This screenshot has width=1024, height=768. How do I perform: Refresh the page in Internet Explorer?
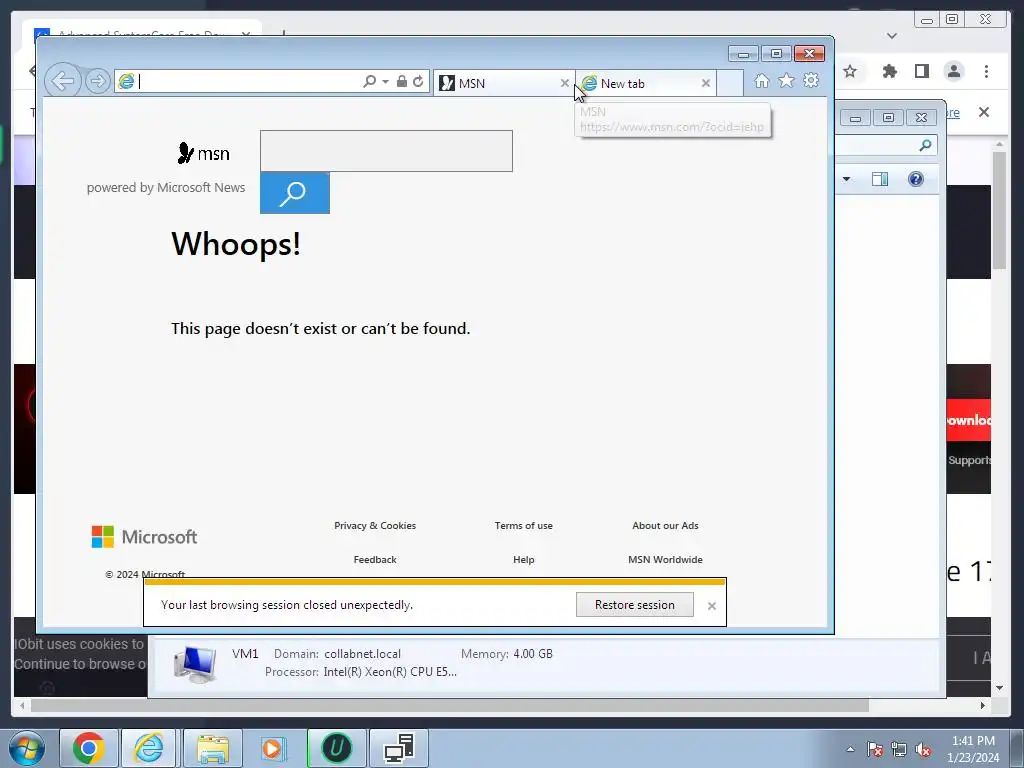click(x=419, y=81)
